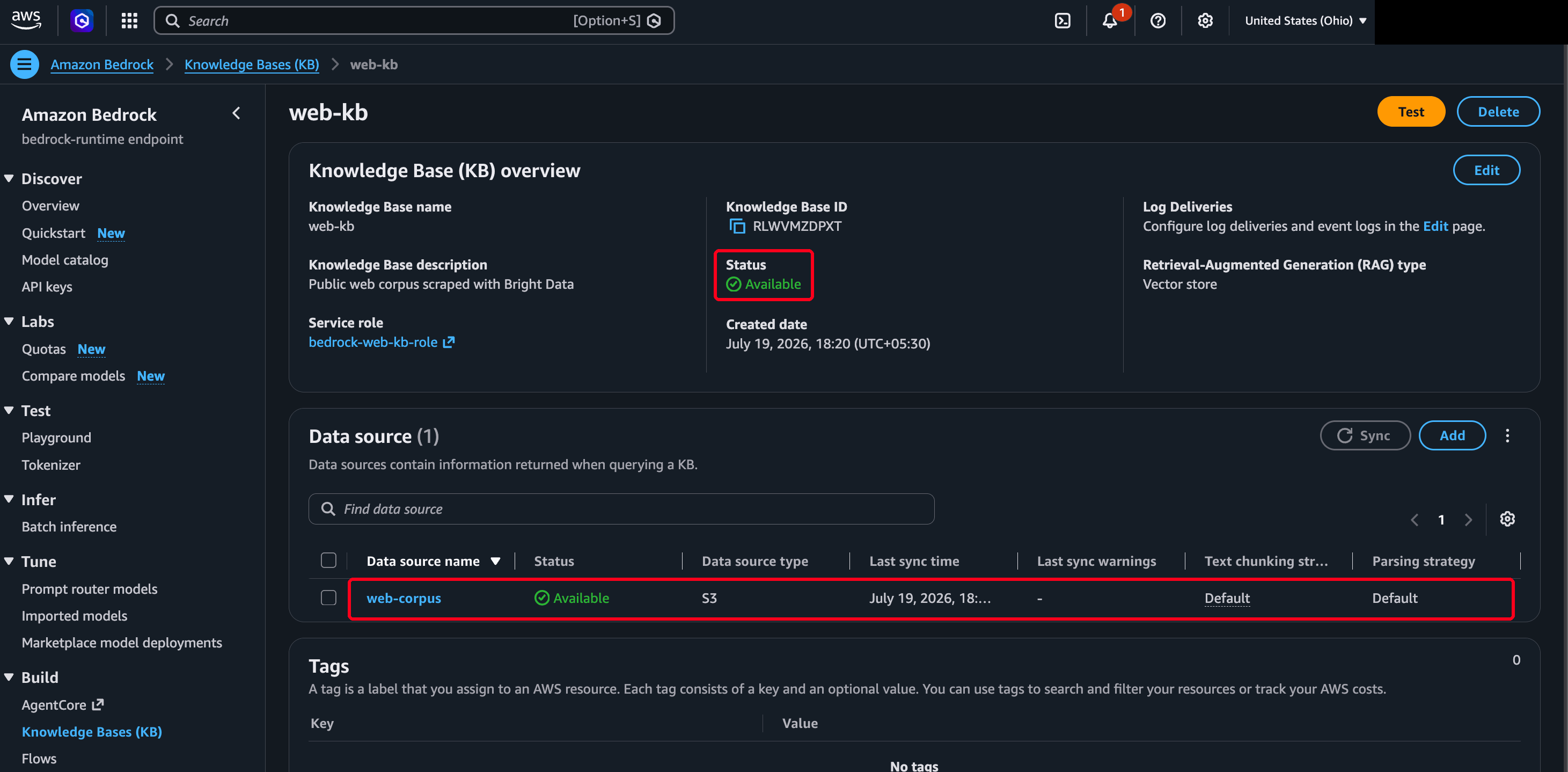Open the AWS home logo
The image size is (1568, 772).
[x=26, y=20]
